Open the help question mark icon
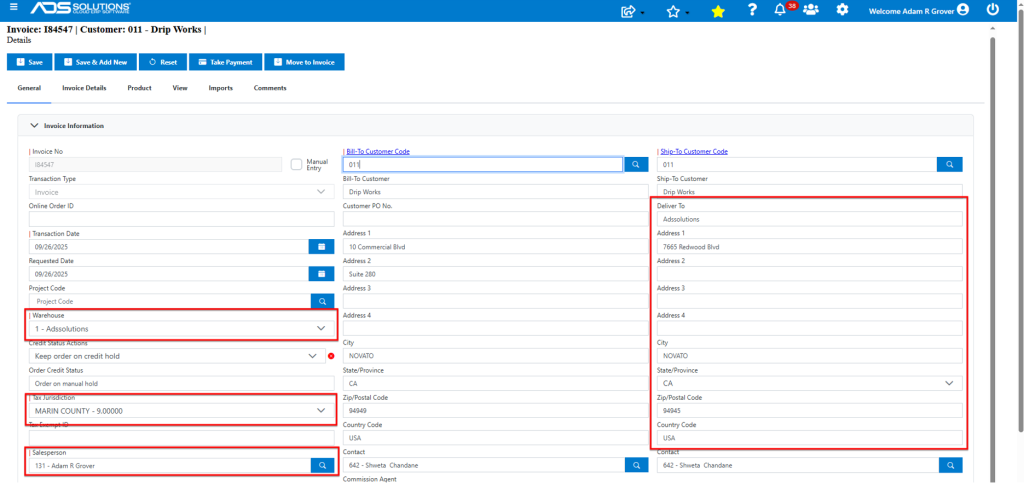Viewport: 1024px width, 483px height. (x=752, y=10)
